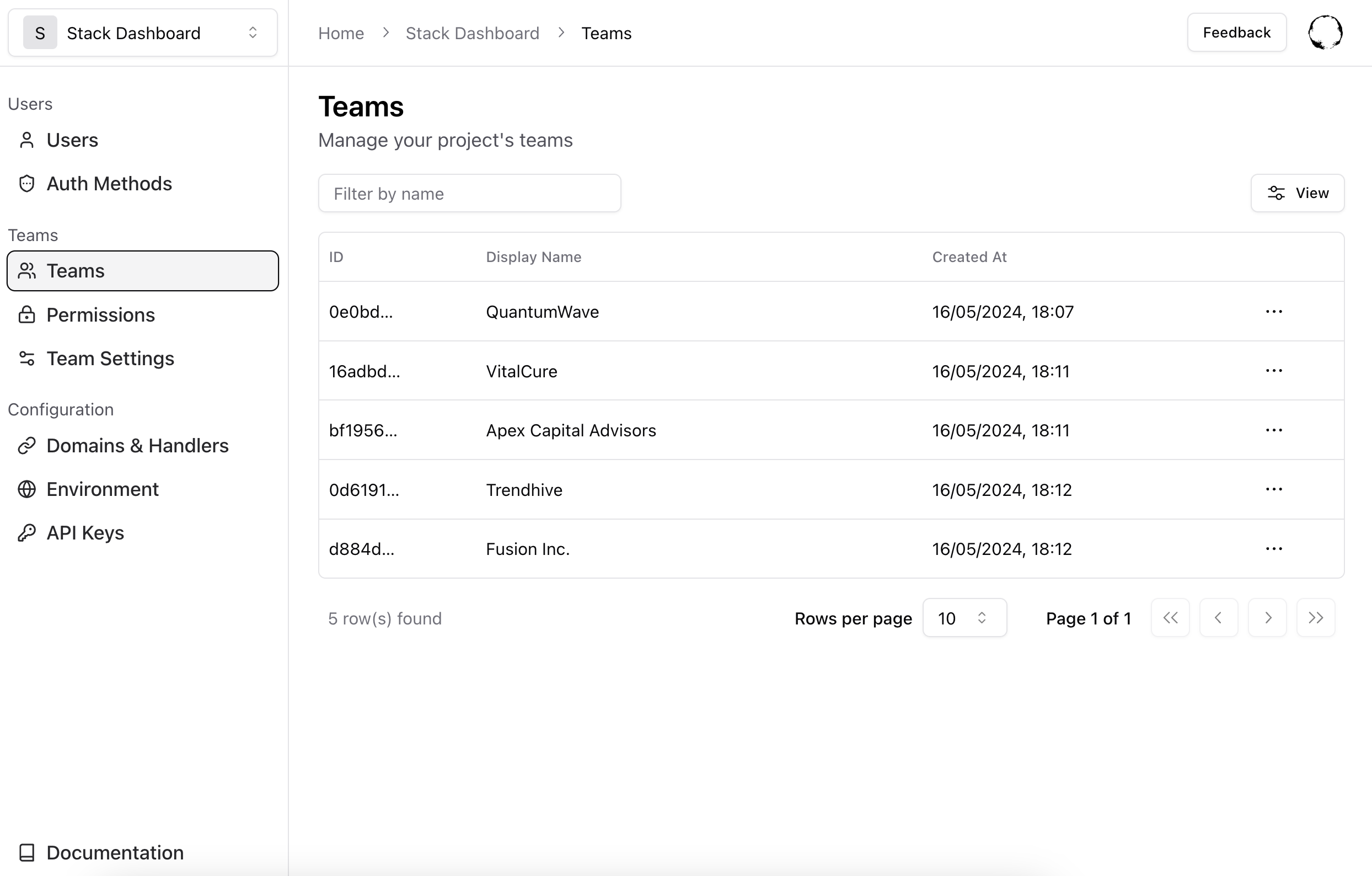Click the Feedback button

pyautogui.click(x=1236, y=33)
